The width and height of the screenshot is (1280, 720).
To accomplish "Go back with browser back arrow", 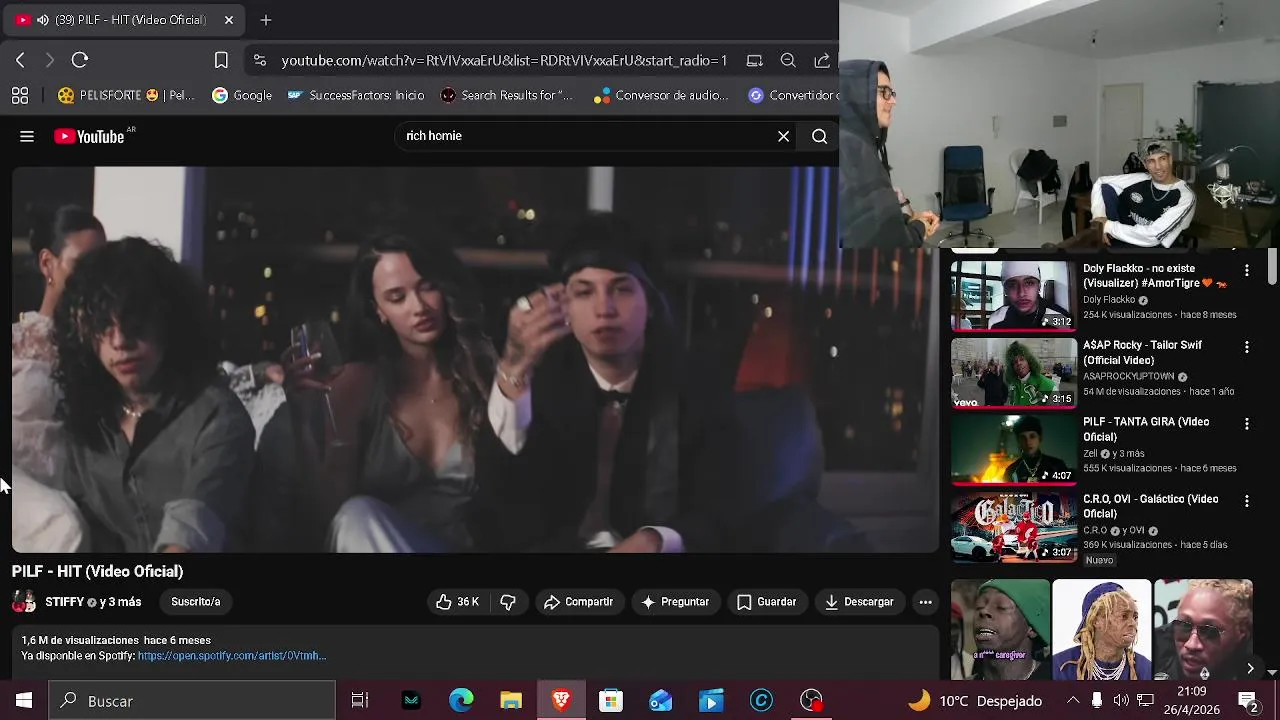I will [20, 60].
